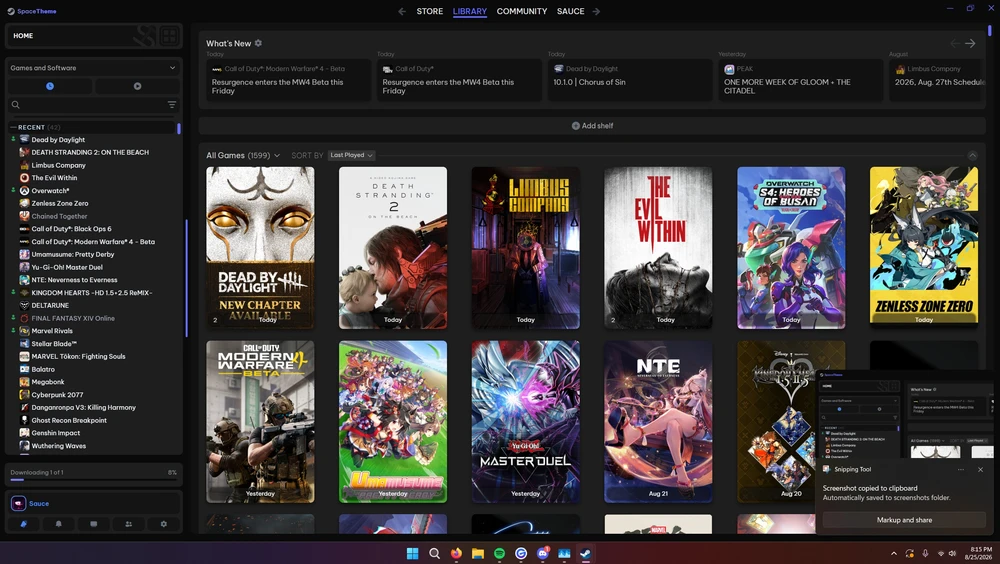Open Sauce profile name link
This screenshot has height=564, width=1000.
tap(39, 503)
